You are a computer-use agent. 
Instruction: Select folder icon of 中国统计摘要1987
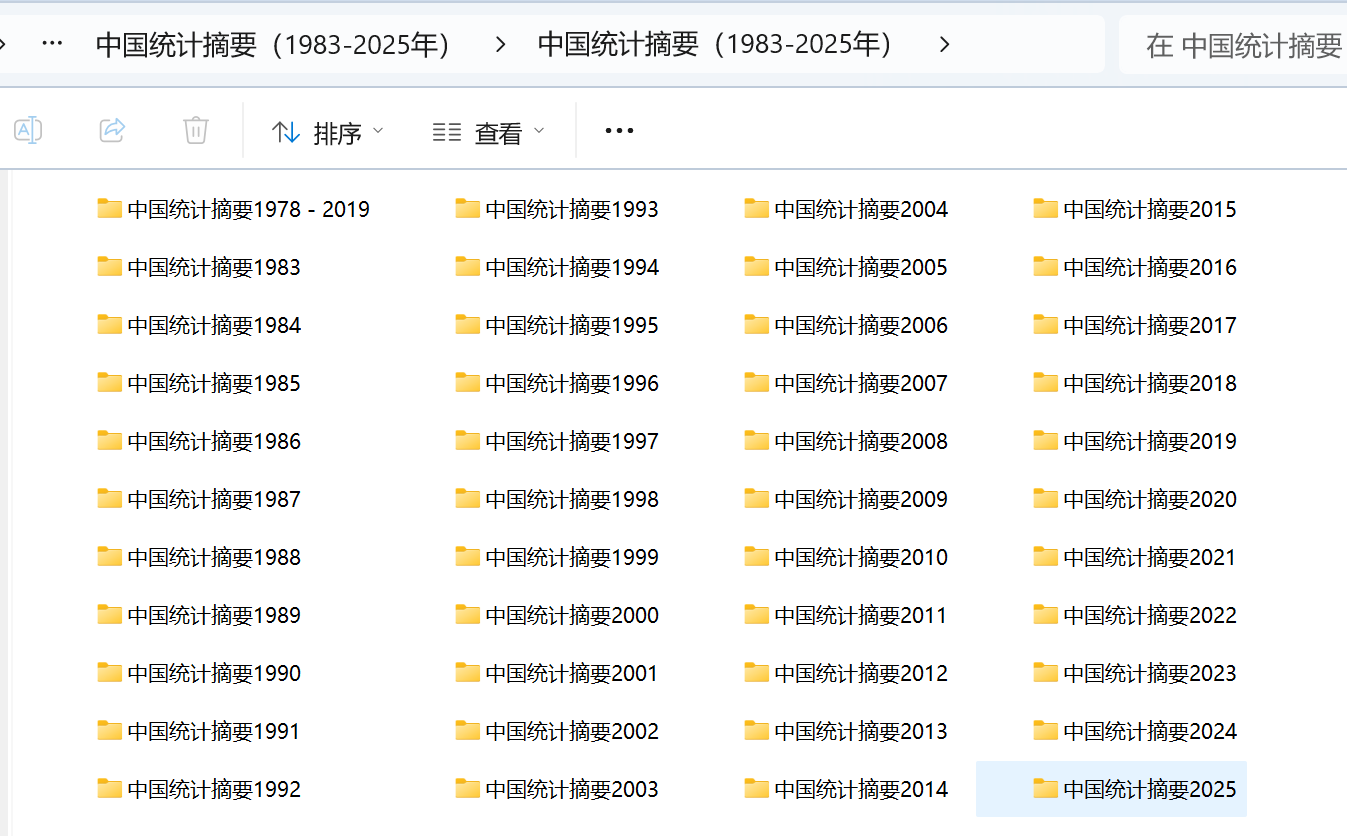(x=110, y=498)
